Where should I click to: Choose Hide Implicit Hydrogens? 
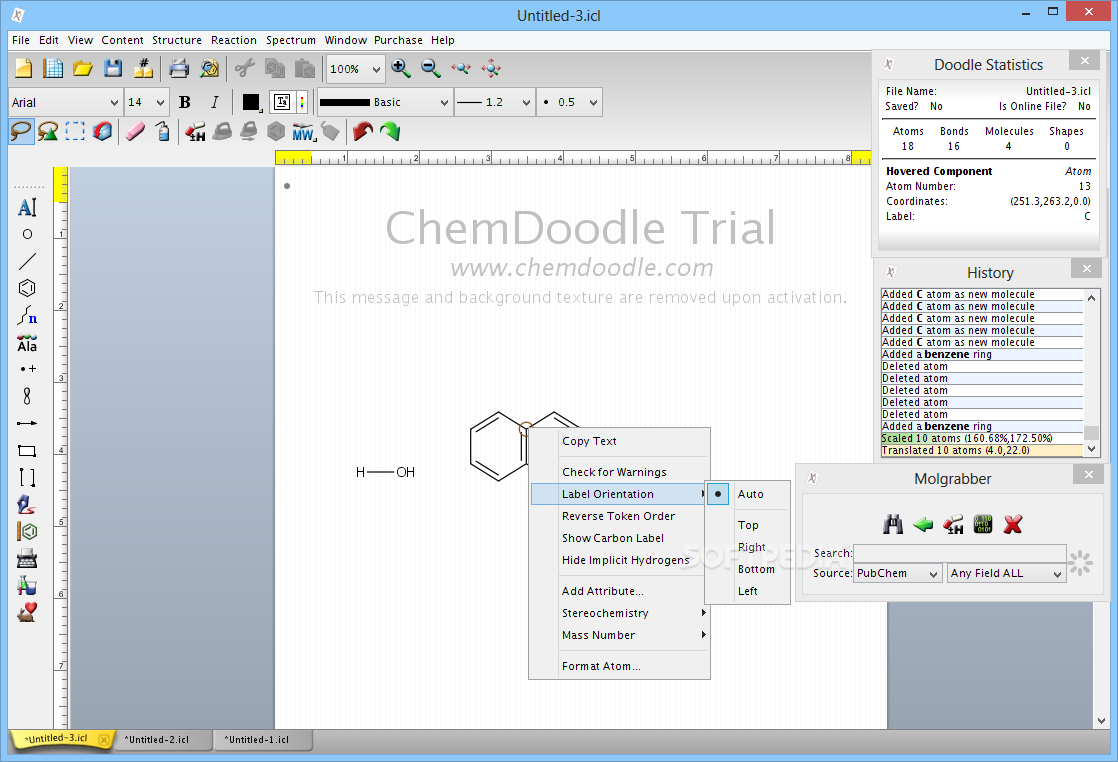point(620,560)
